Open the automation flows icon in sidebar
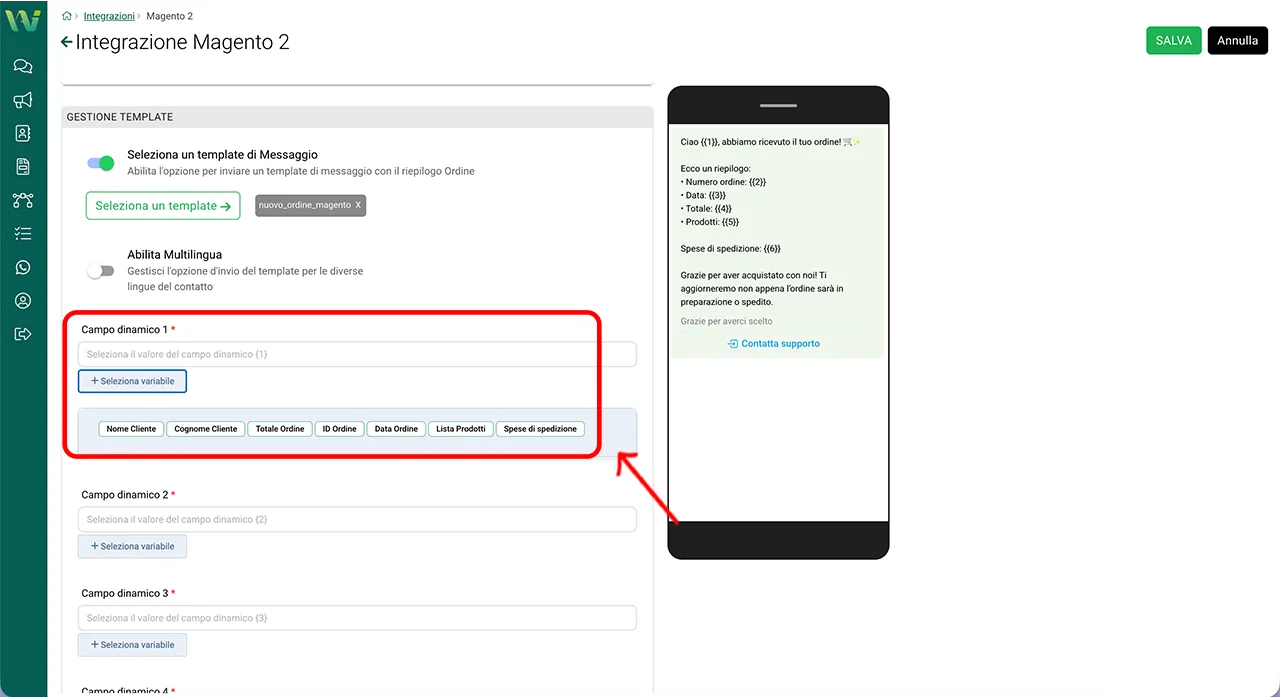The height and width of the screenshot is (698, 1280). pyautogui.click(x=23, y=200)
